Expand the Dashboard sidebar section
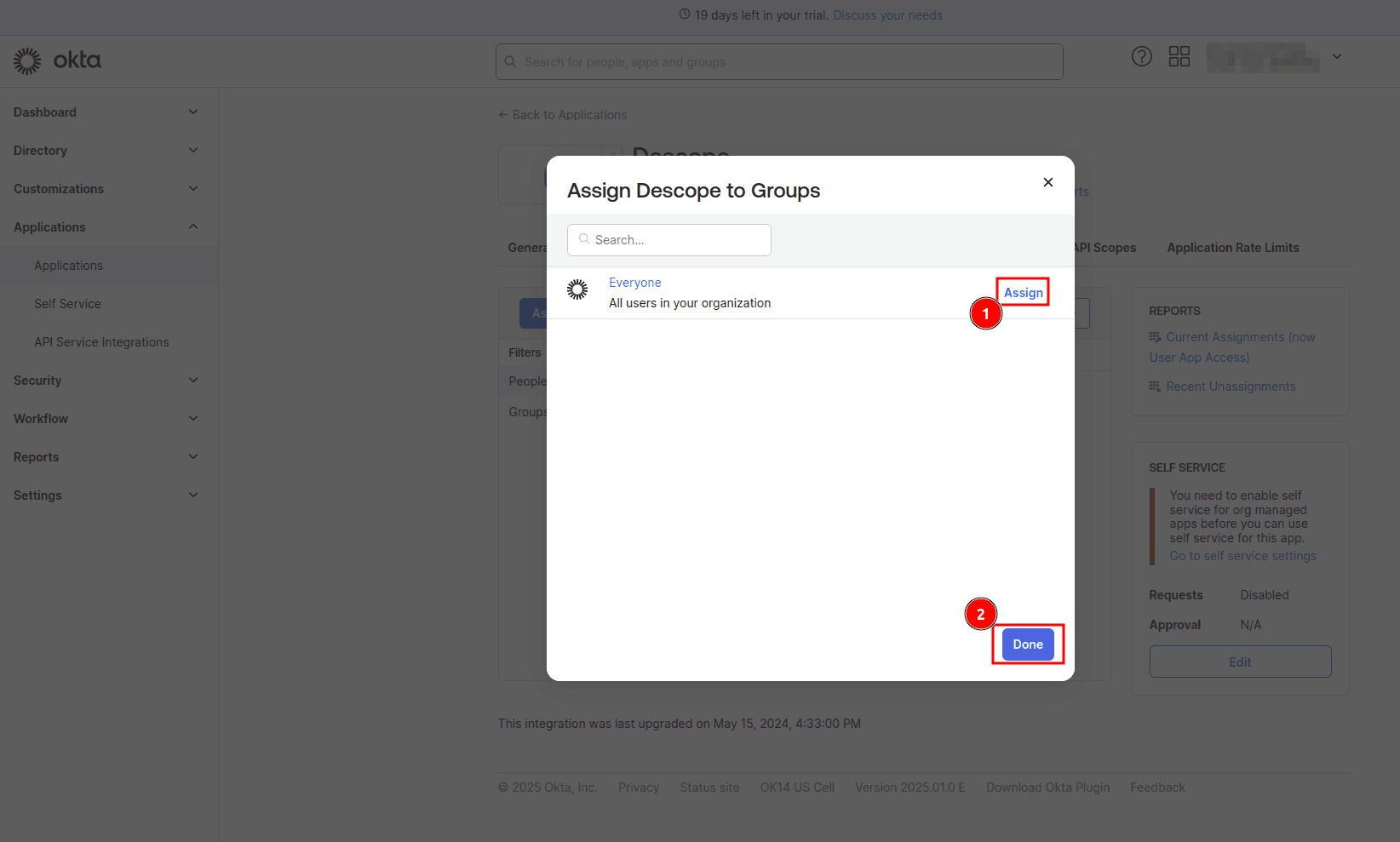 click(193, 112)
